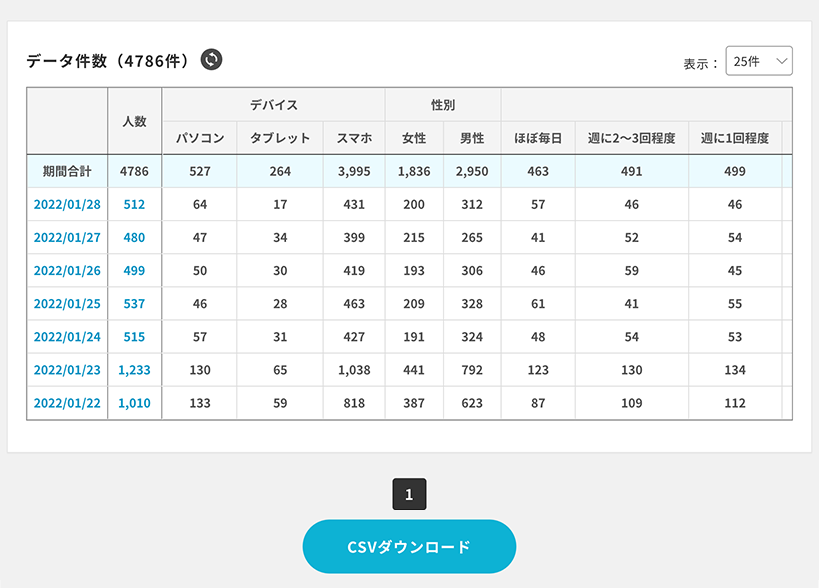Open the 2022/01/24 date link
This screenshot has height=588, width=819.
tap(66, 337)
